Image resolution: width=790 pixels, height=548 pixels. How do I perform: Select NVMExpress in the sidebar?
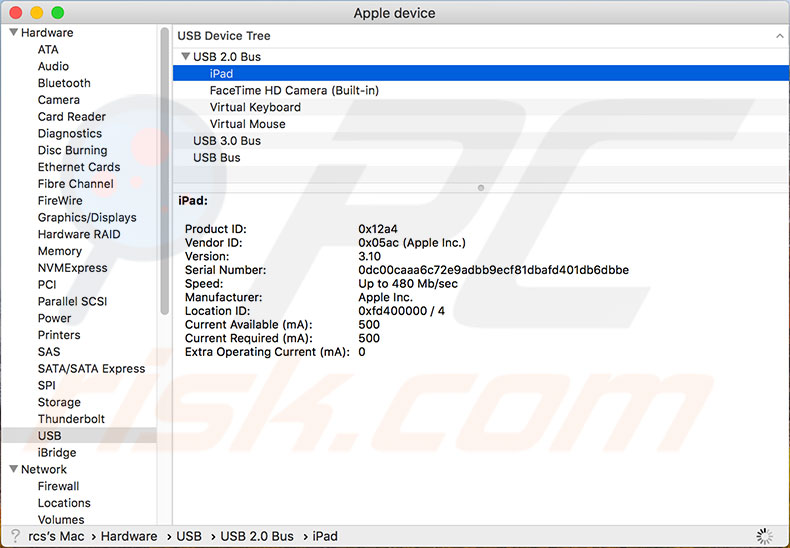tap(73, 267)
